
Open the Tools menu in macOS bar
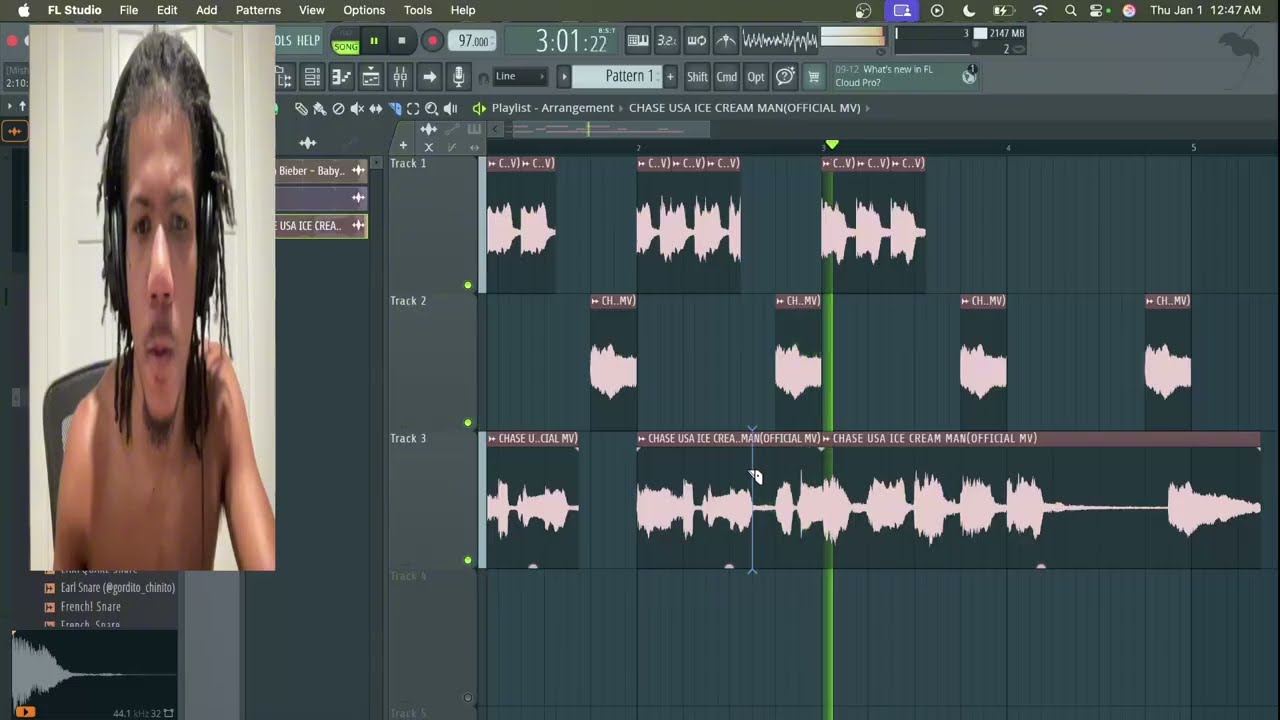(x=418, y=10)
